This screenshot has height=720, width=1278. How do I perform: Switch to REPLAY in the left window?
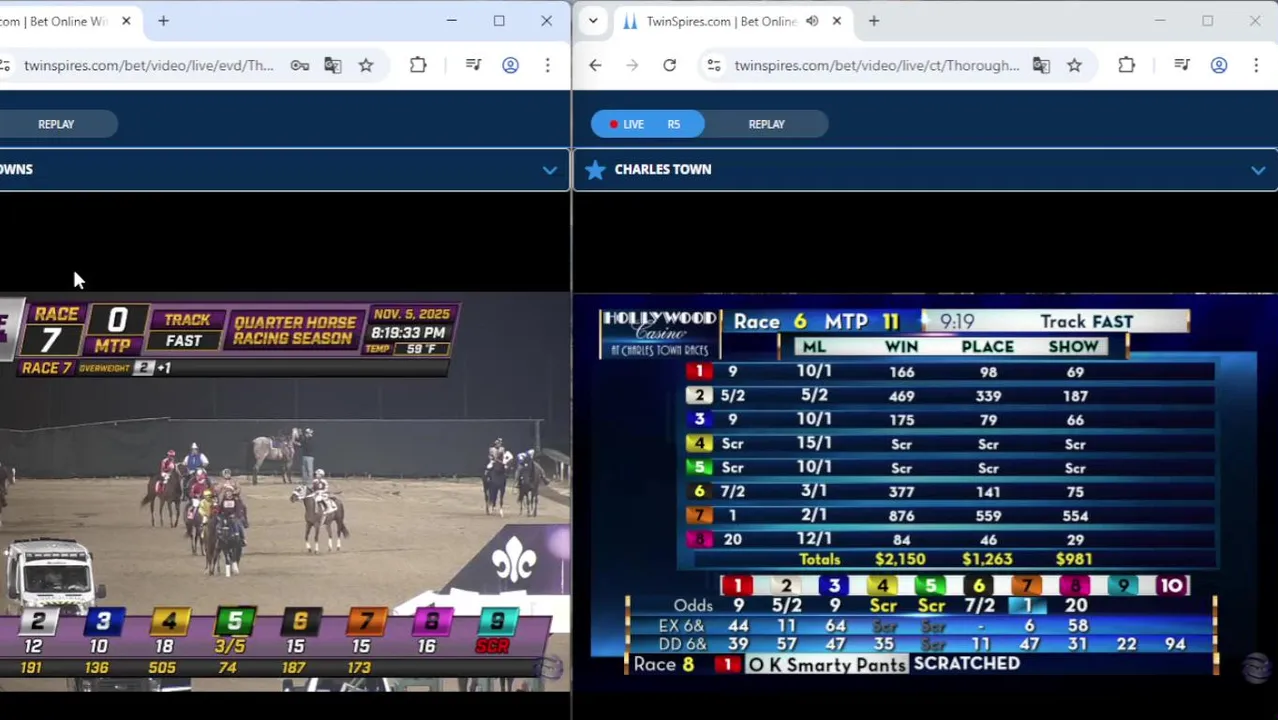tap(56, 124)
